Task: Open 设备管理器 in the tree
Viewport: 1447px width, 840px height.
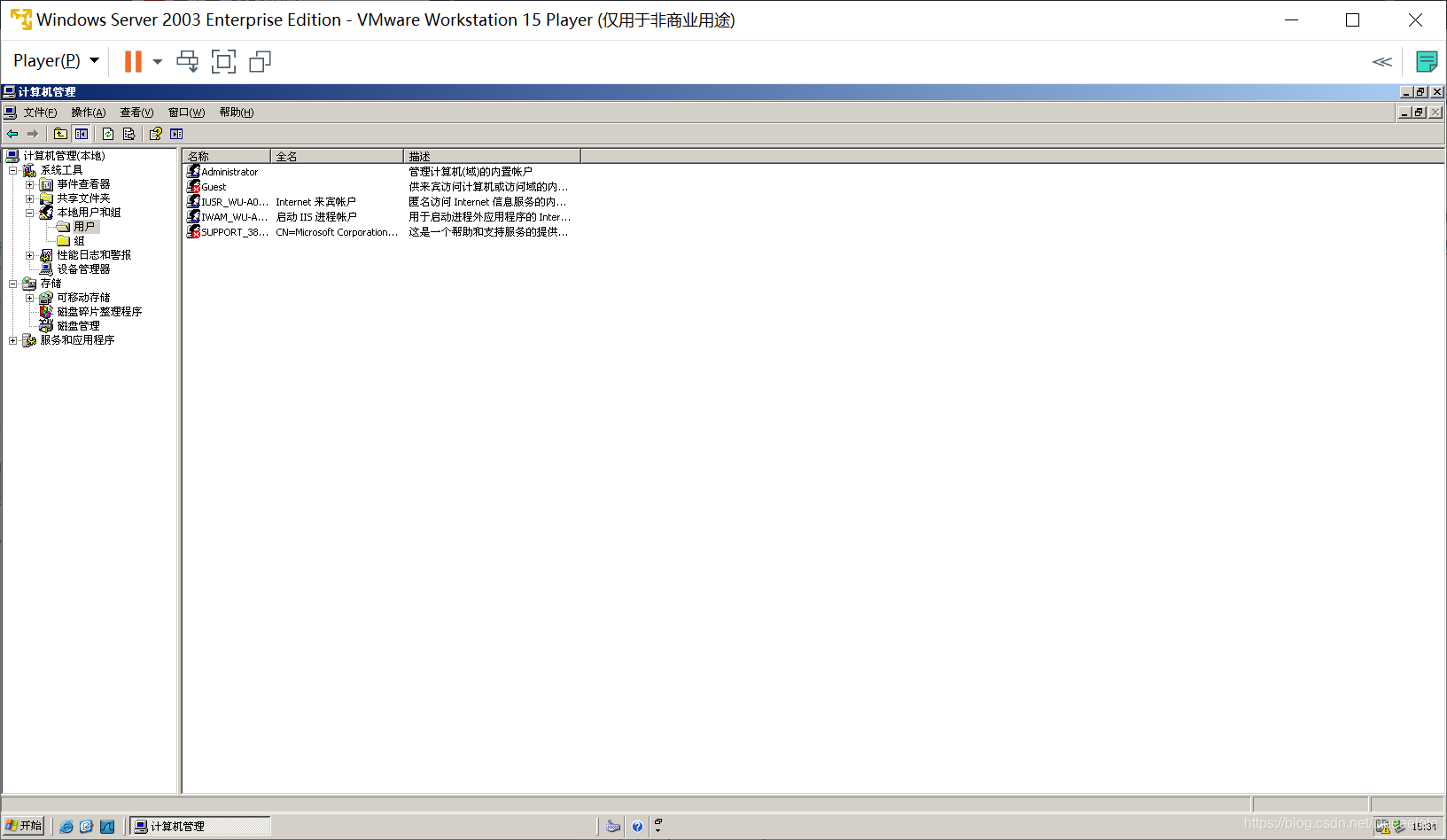Action: coord(83,269)
